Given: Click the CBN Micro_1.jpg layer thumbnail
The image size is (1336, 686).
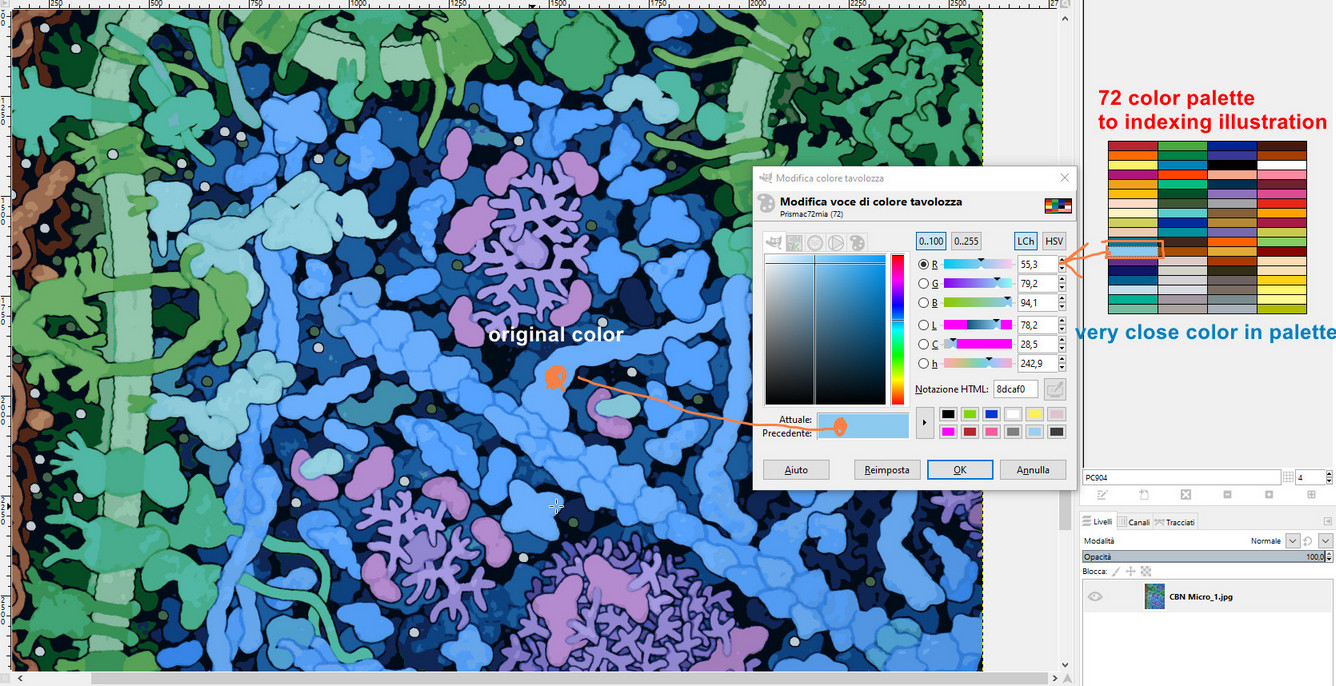Looking at the screenshot, I should pyautogui.click(x=1154, y=597).
